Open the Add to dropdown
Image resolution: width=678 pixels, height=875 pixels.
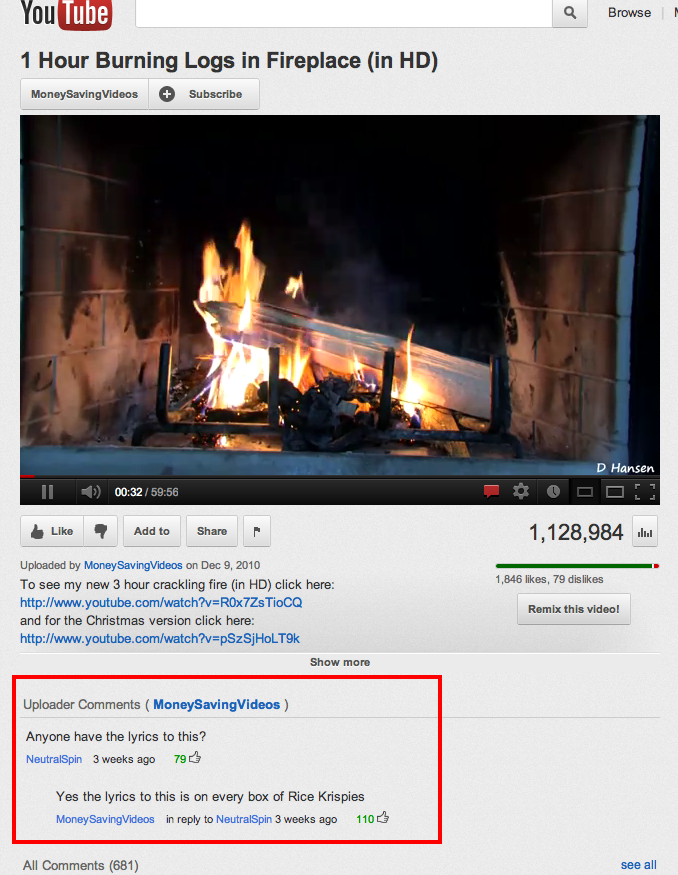pyautogui.click(x=152, y=531)
